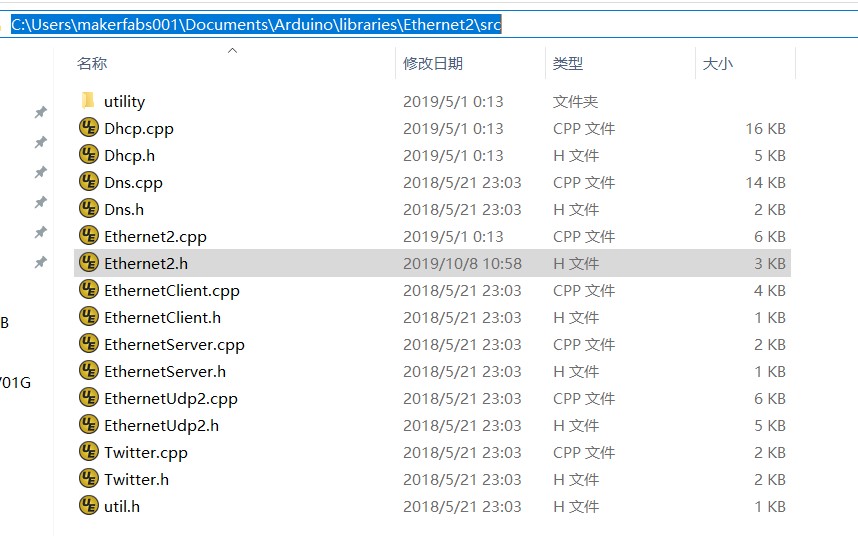Click the CPP 文件 type of Twitter.cpp

[x=584, y=452]
